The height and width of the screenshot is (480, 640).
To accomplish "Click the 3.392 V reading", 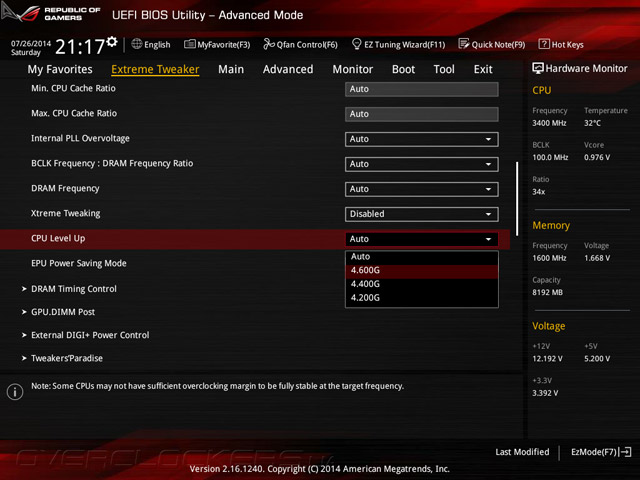I will pos(545,393).
